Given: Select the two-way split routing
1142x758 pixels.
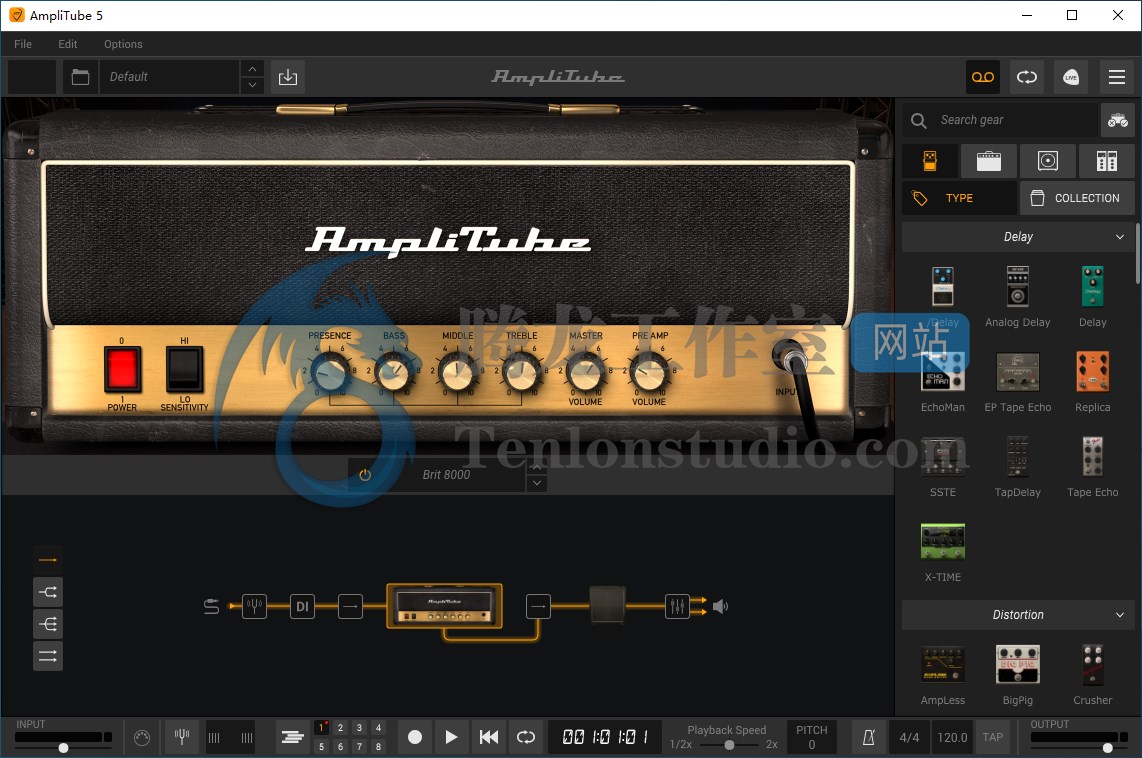Looking at the screenshot, I should click(x=48, y=592).
